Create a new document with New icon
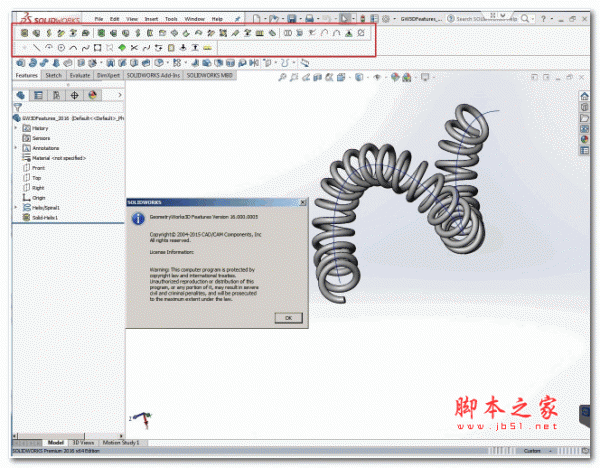 (x=256, y=18)
